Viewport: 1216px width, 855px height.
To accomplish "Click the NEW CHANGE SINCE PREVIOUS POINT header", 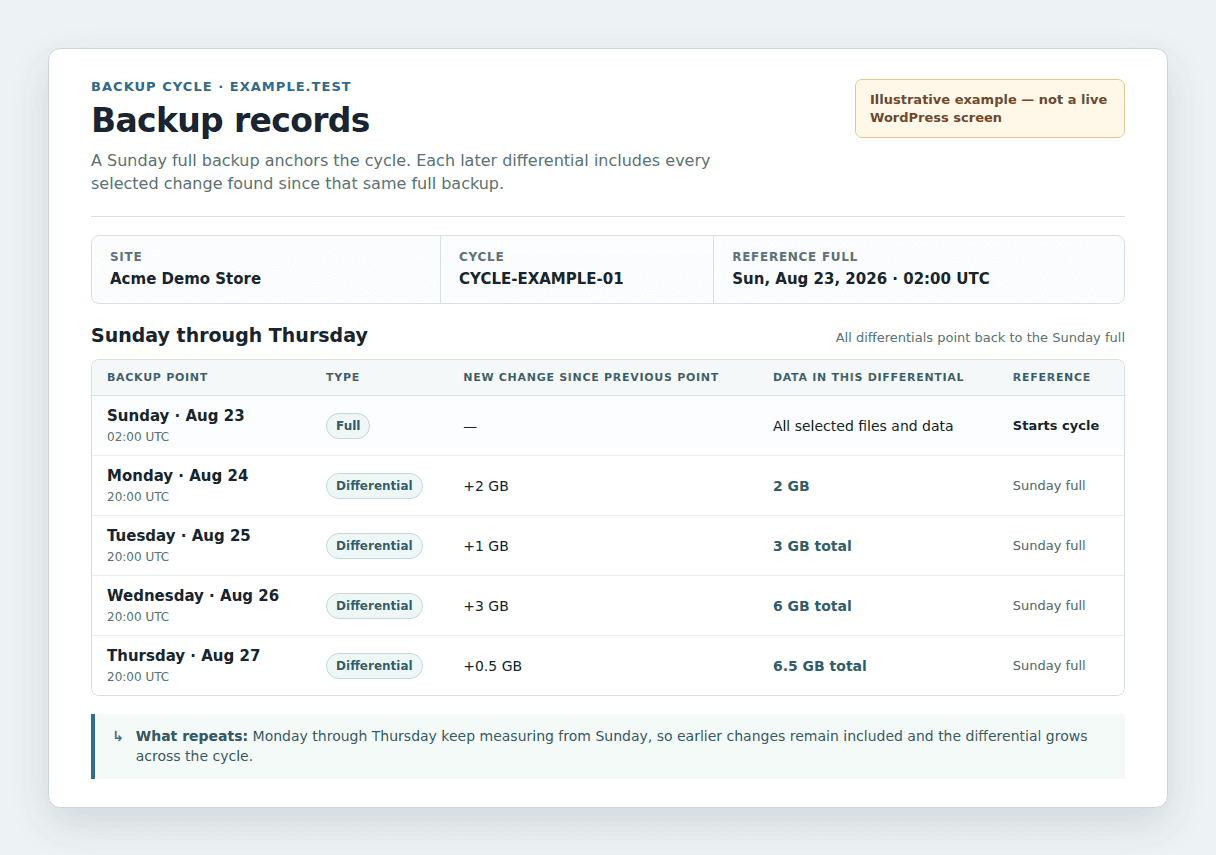I will click(591, 378).
